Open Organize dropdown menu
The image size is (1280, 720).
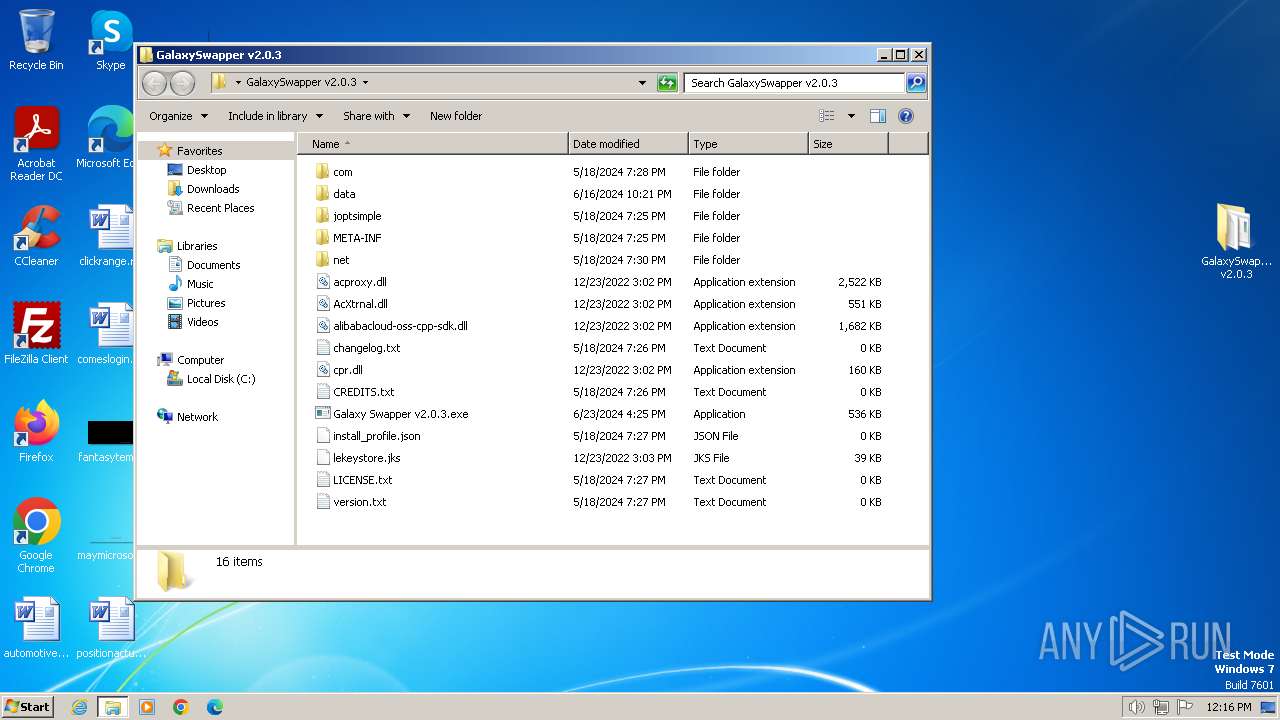[x=179, y=116]
